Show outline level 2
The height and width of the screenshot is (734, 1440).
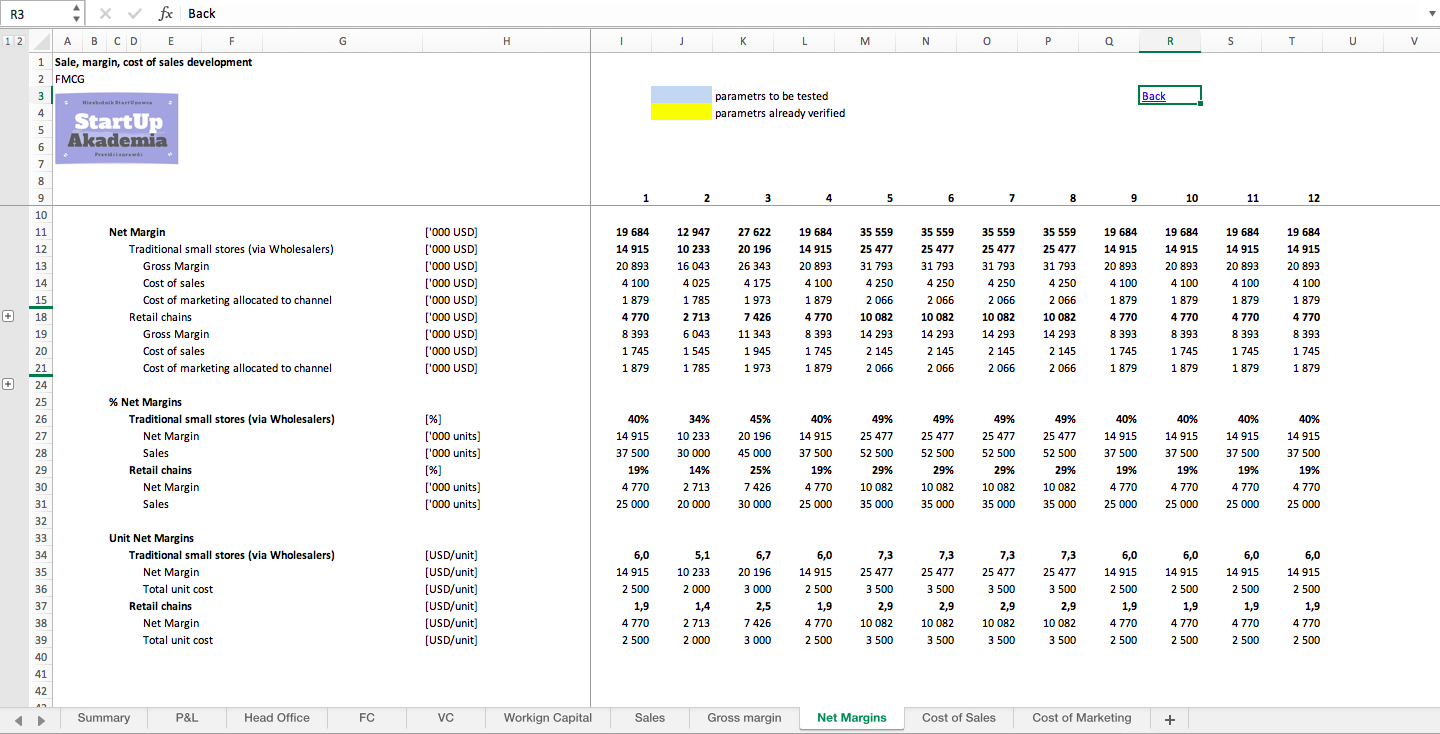(20, 41)
